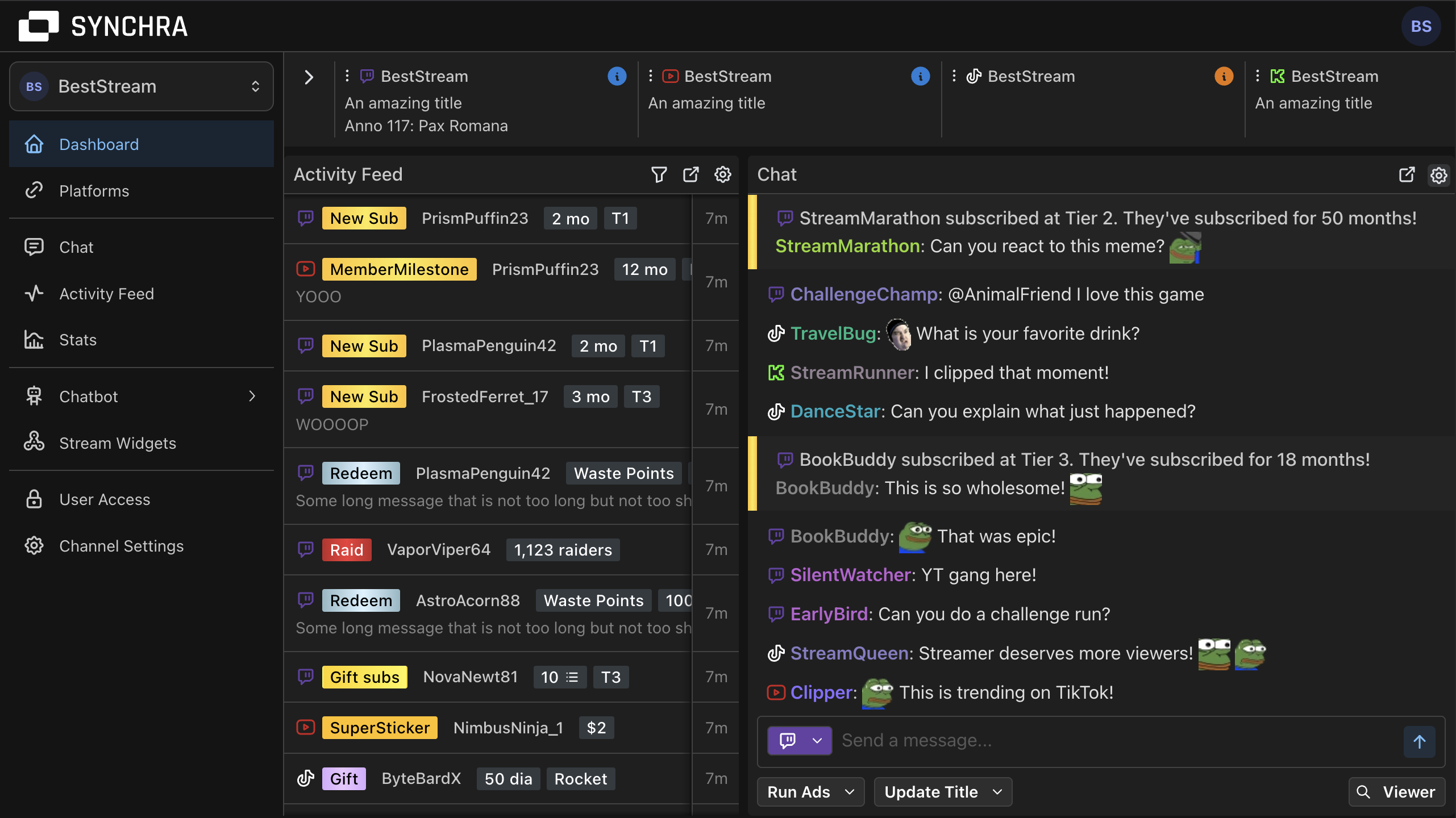Expand the stream cards chevron arrow

(309, 77)
